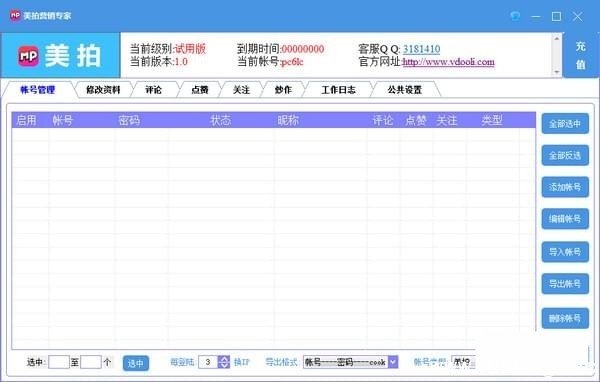Maximize the 美拍营销专家 window
The height and width of the screenshot is (382, 600).
[x=556, y=16]
